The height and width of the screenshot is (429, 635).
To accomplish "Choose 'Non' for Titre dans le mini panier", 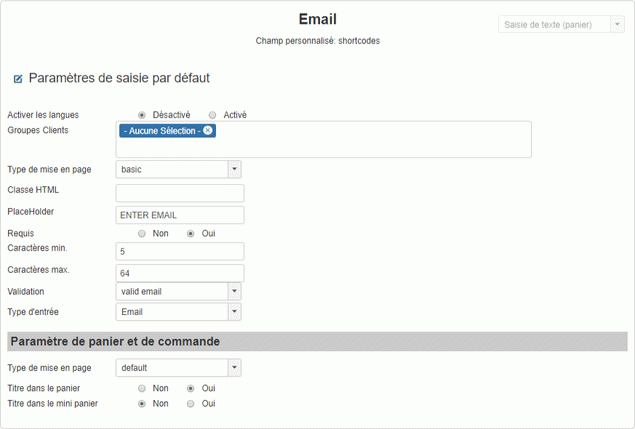I will click(142, 404).
